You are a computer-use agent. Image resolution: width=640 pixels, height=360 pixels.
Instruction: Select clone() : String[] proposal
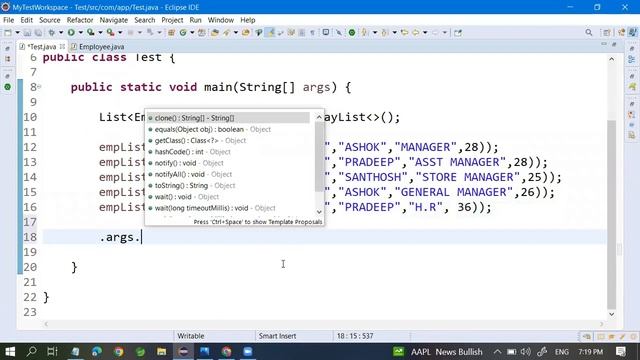[228, 118]
